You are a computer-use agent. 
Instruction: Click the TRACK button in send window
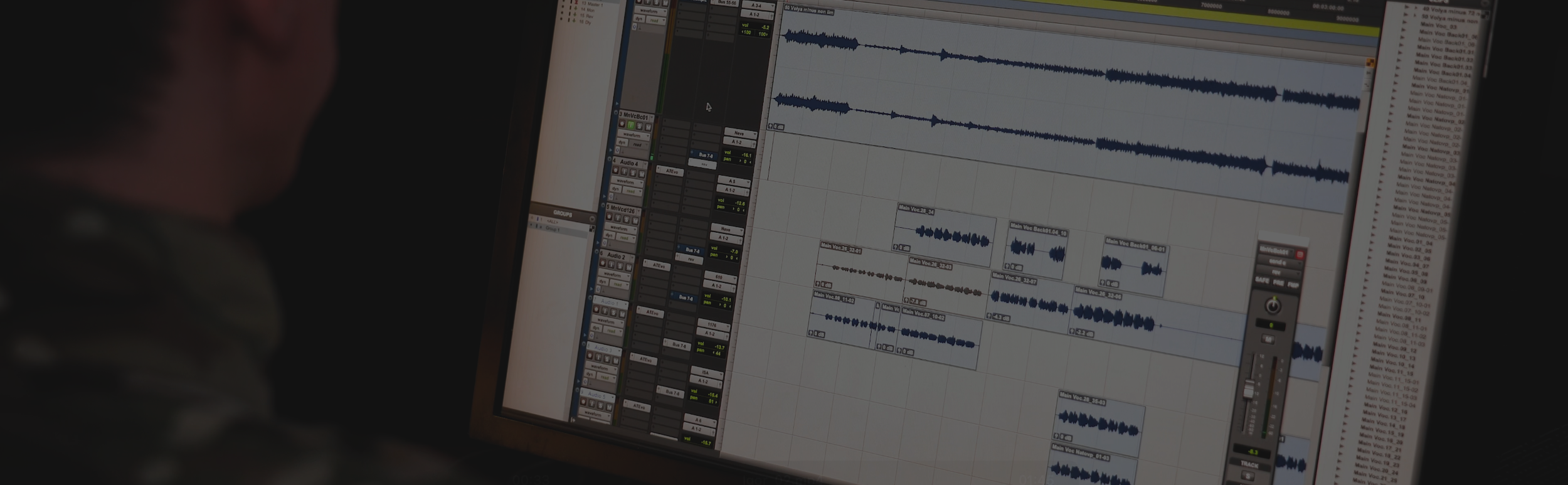coord(1250,465)
